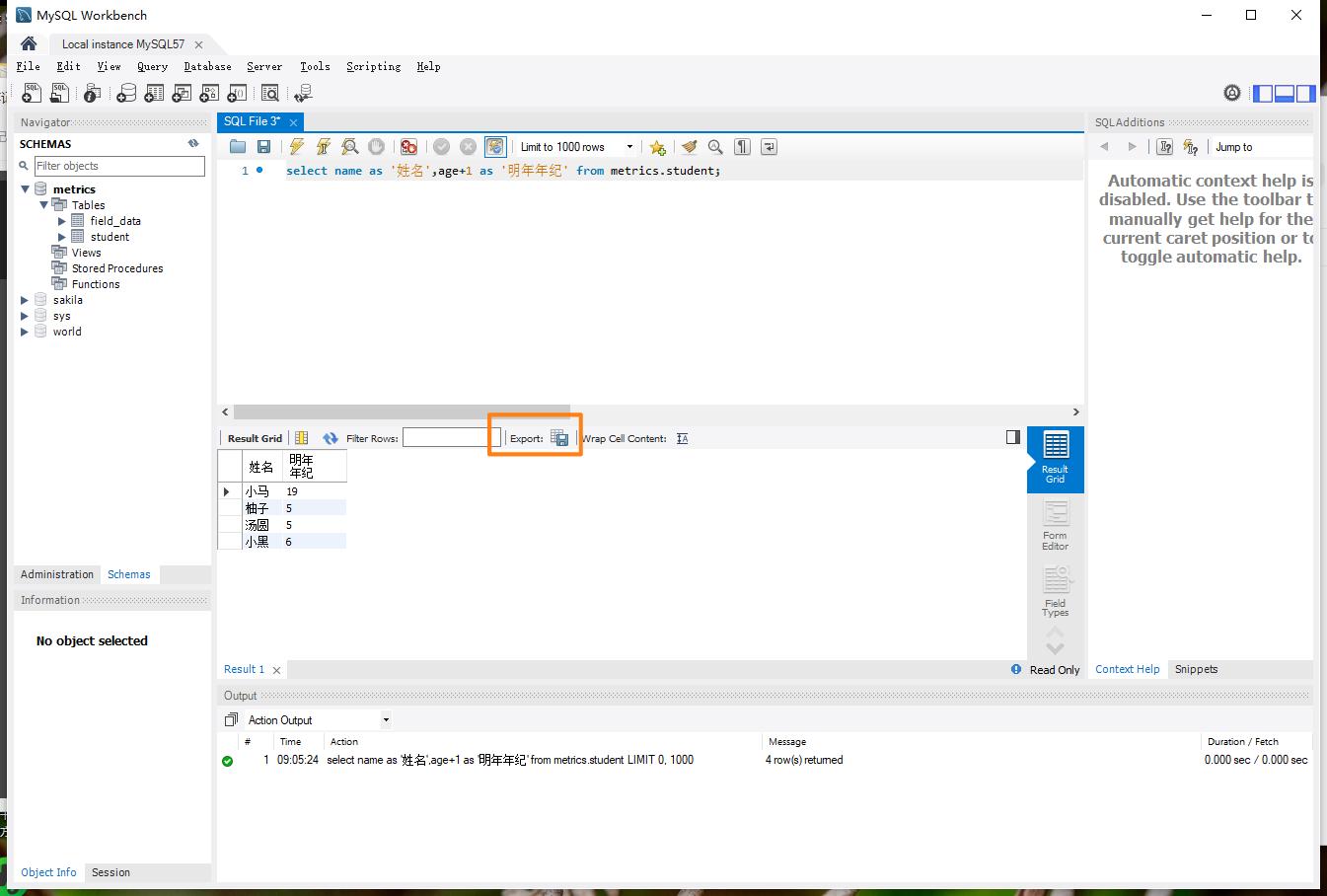Image resolution: width=1327 pixels, height=896 pixels.
Task: Refresh the result grid data
Action: pyautogui.click(x=330, y=438)
